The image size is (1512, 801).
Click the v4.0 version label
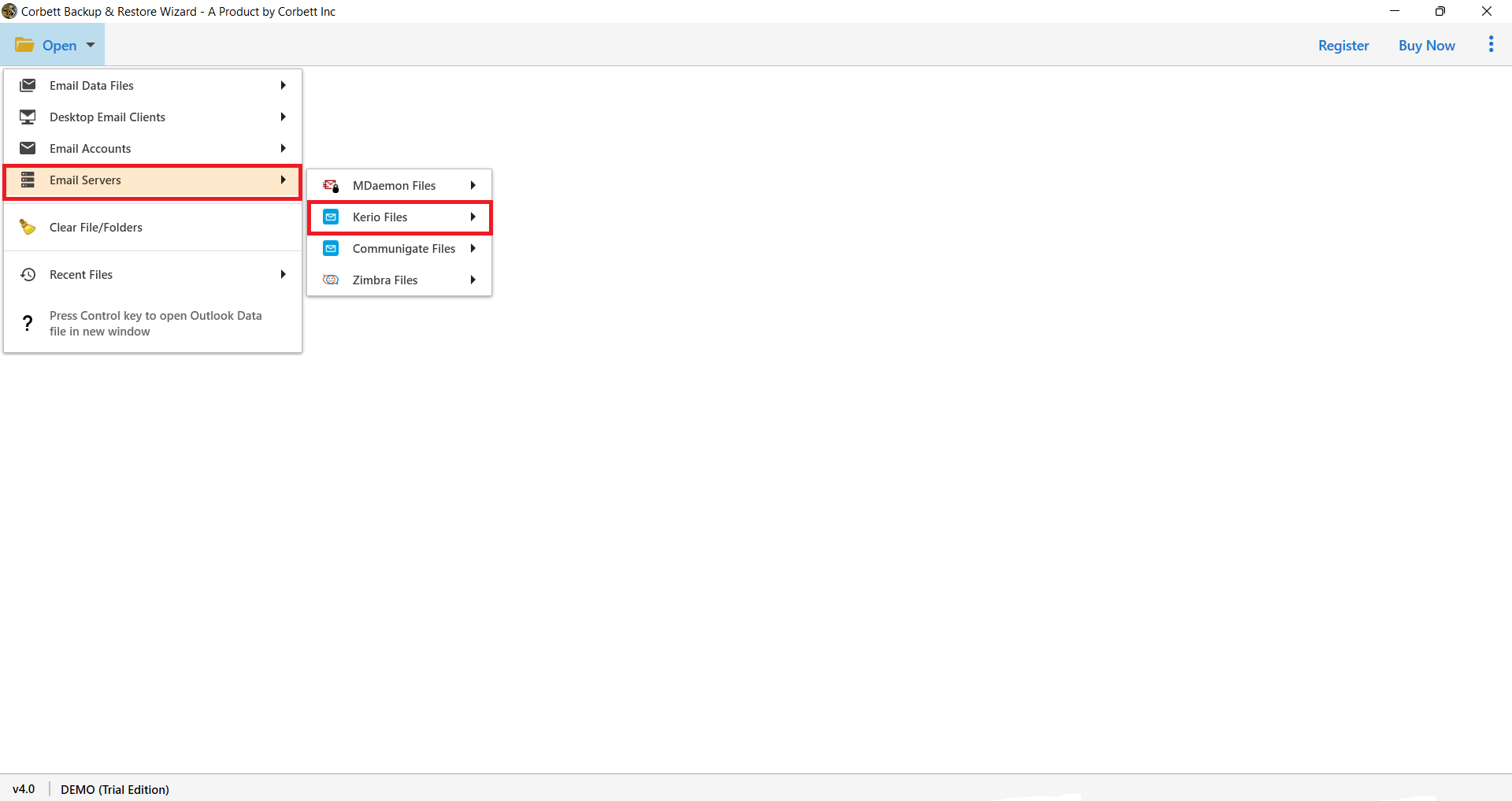pyautogui.click(x=24, y=789)
